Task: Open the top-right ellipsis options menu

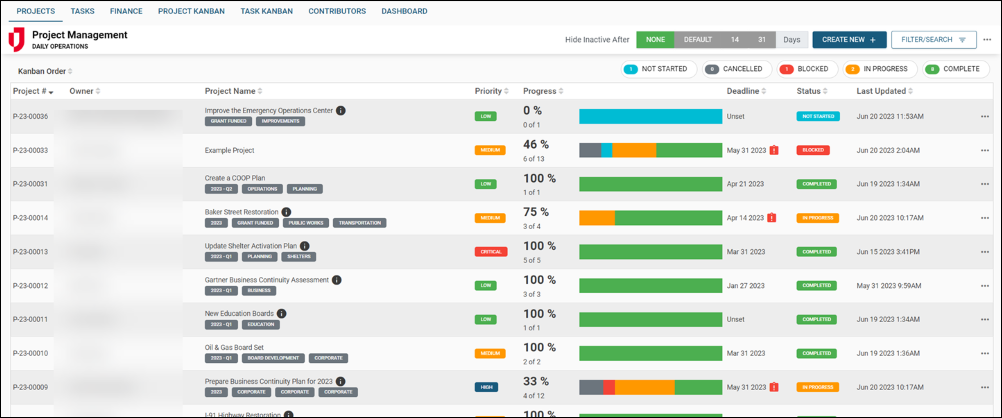Action: [988, 40]
